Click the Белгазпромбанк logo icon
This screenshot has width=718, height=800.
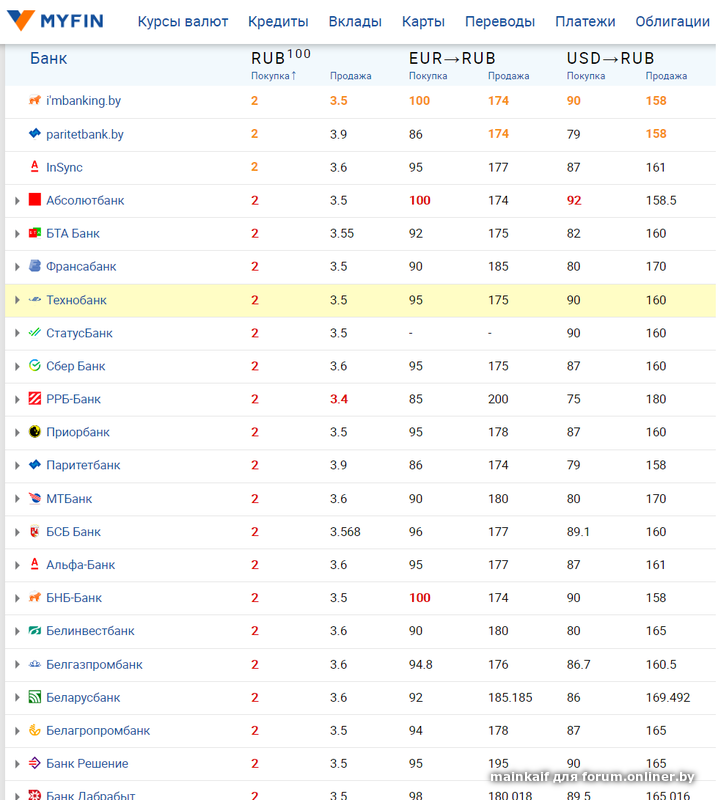[x=35, y=664]
